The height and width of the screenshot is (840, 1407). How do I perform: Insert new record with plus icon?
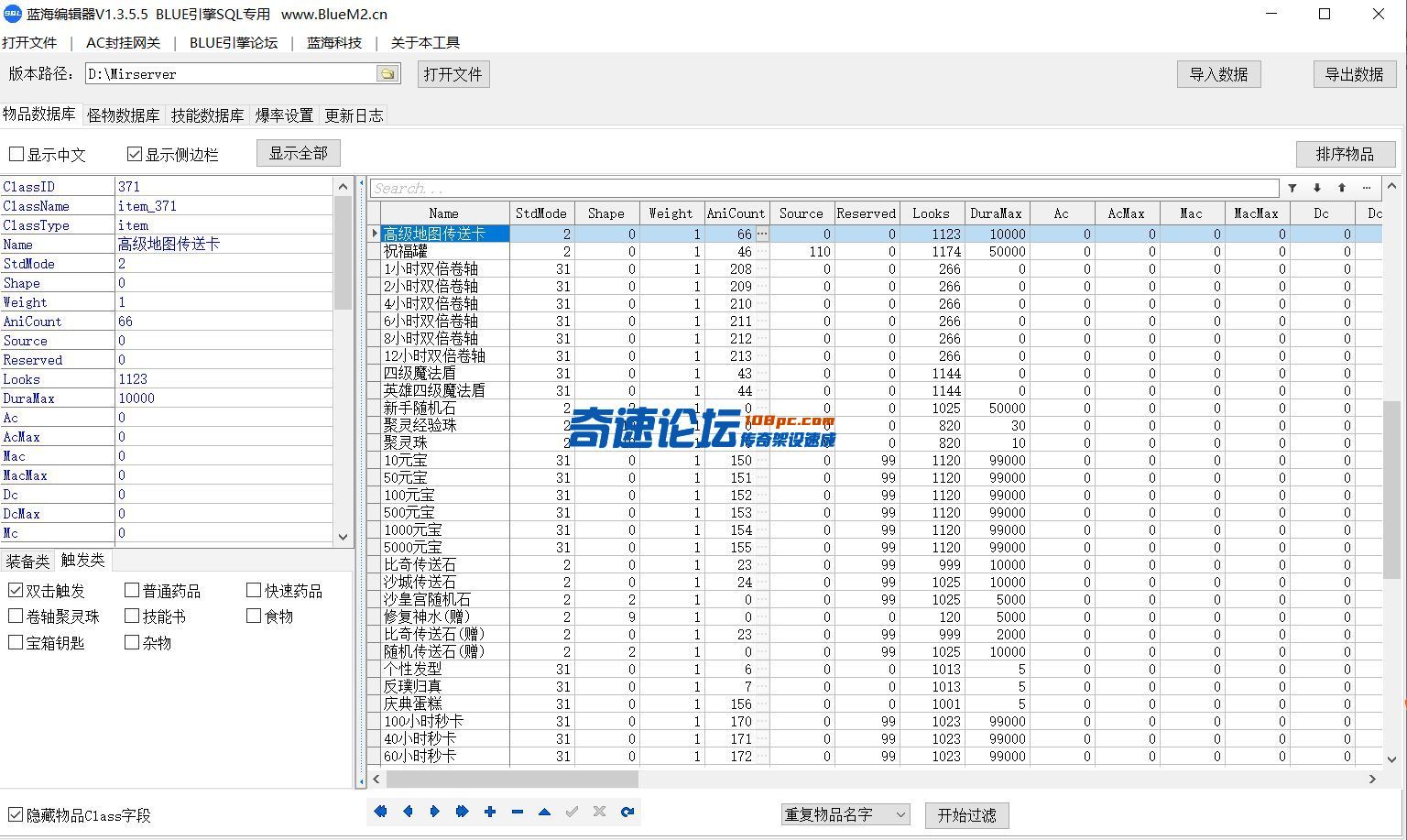point(490,812)
